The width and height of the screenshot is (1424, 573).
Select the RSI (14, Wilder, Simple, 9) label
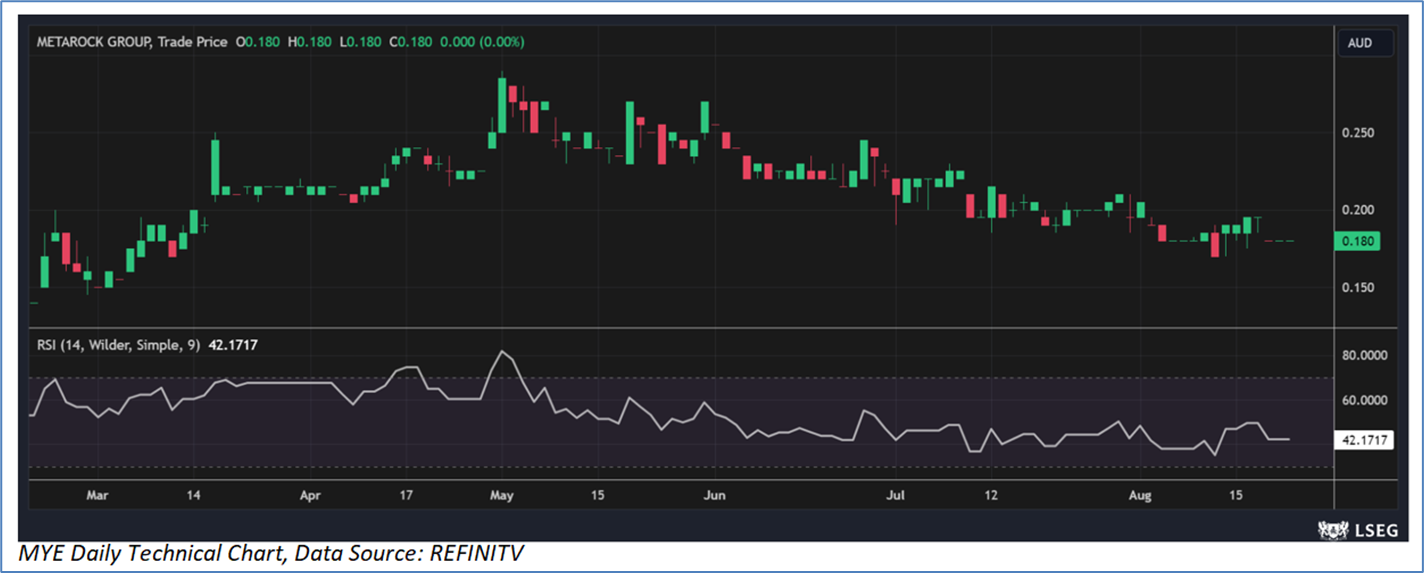tap(118, 345)
